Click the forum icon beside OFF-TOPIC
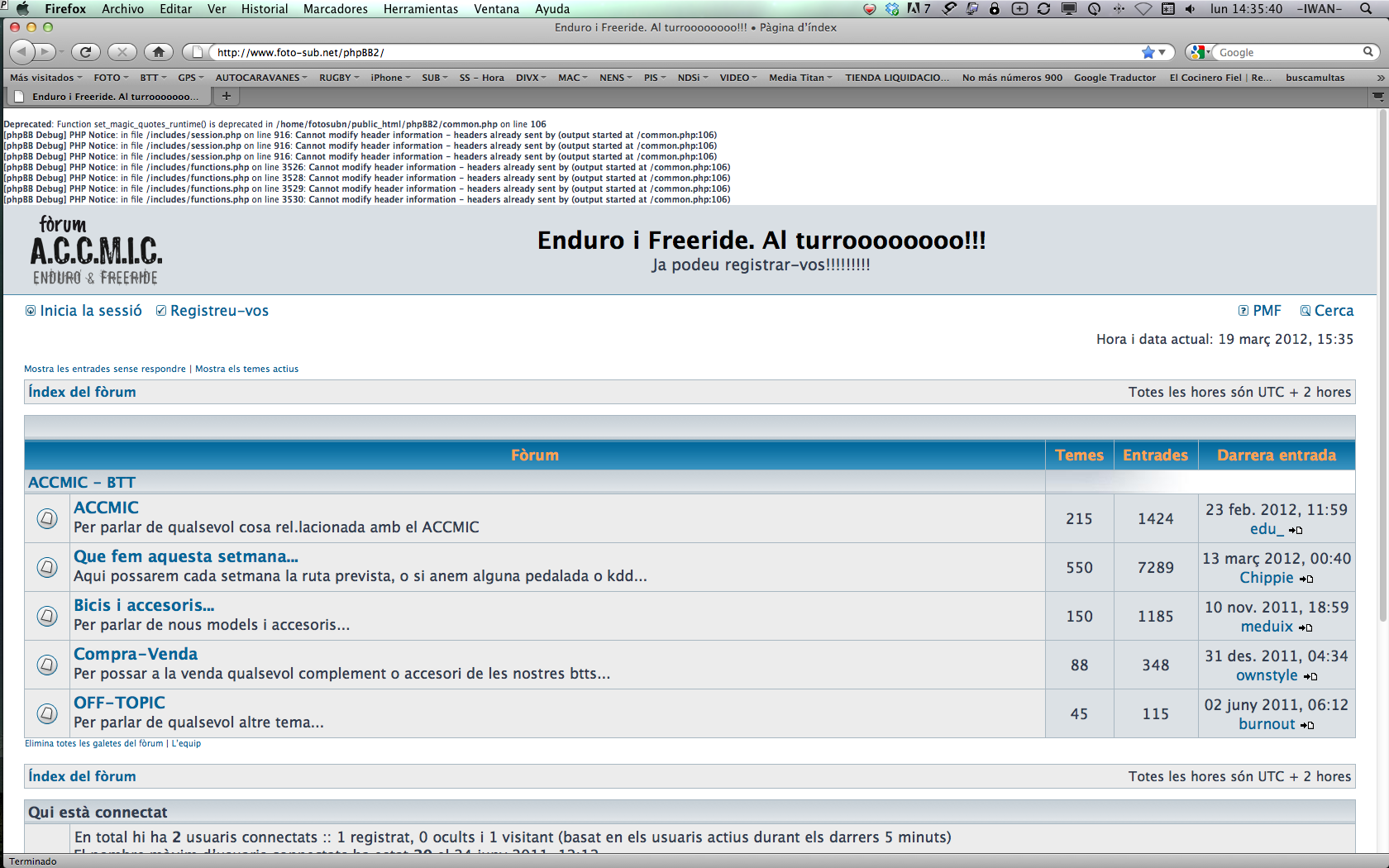Image resolution: width=1389 pixels, height=868 pixels. pos(46,713)
